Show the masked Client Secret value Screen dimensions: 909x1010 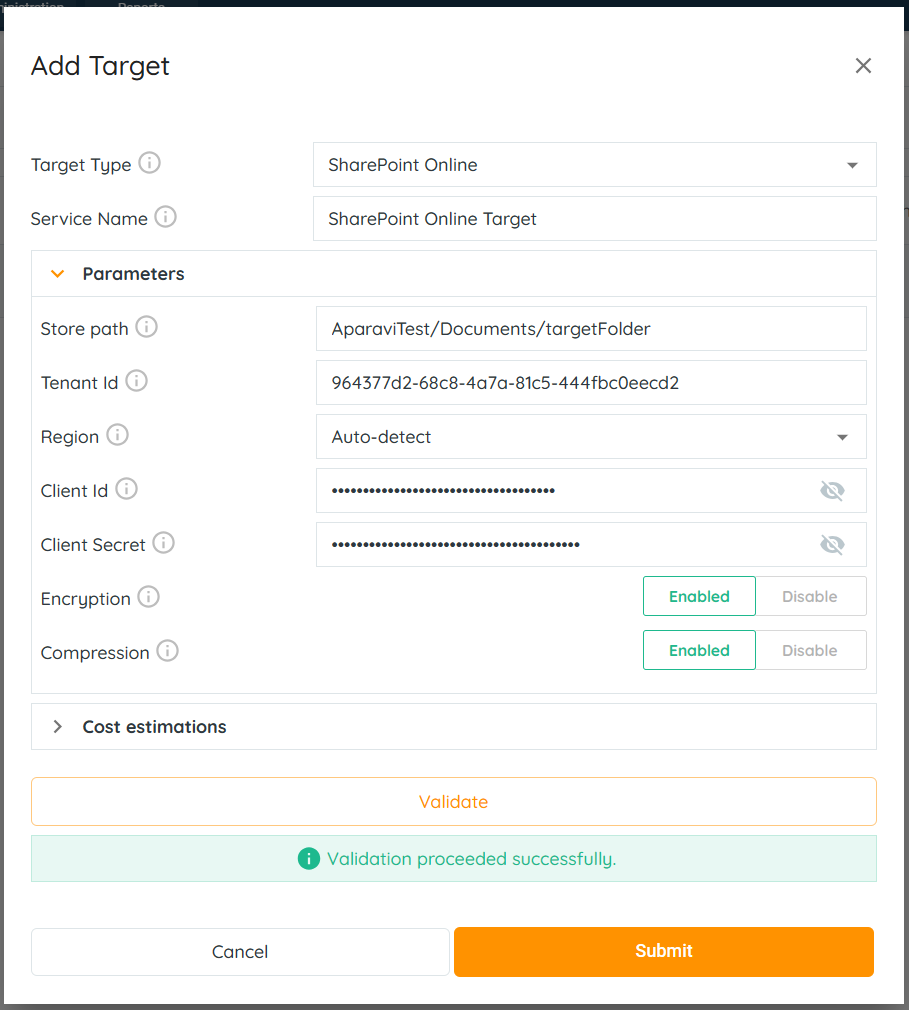pos(831,544)
